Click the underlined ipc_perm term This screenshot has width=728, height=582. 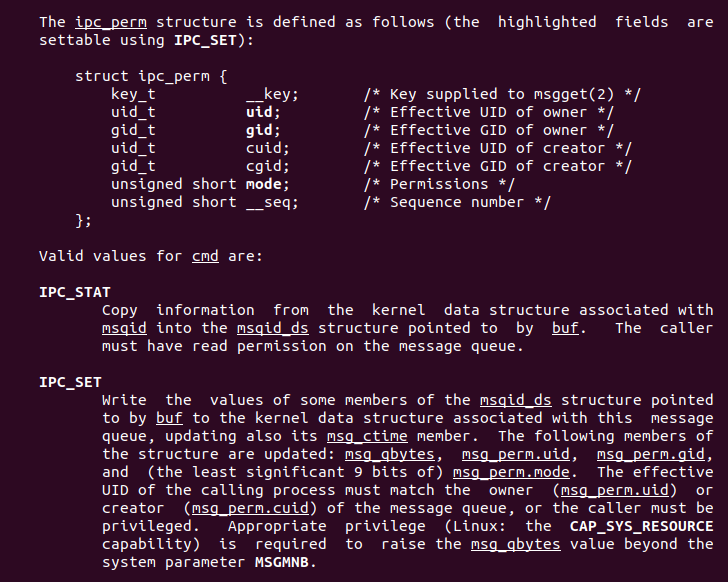[111, 22]
